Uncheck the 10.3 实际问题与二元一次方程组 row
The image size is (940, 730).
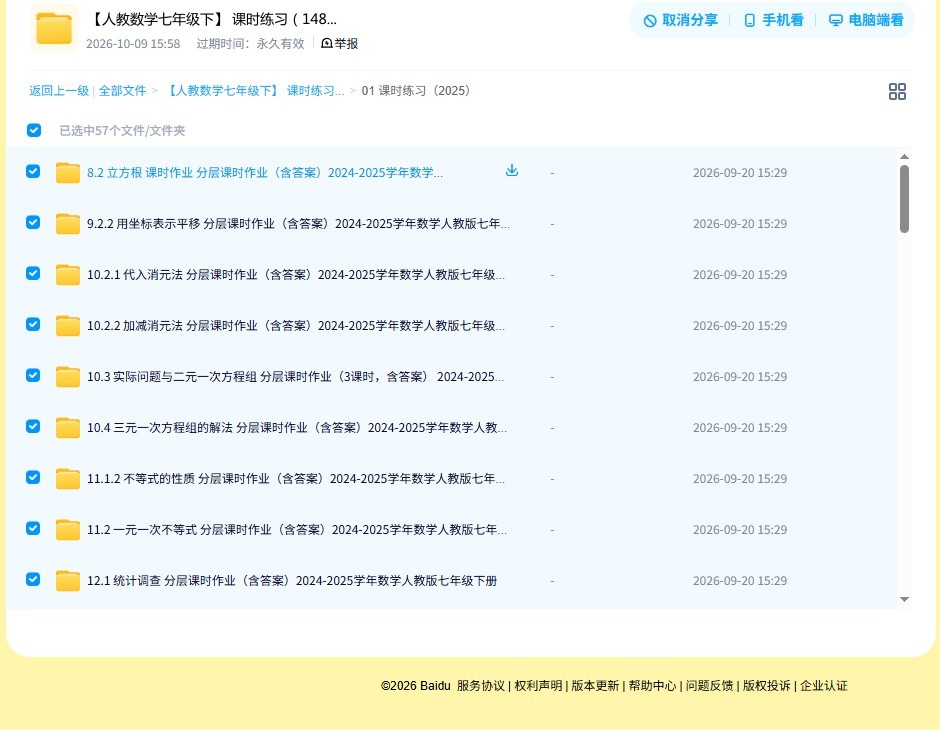click(x=33, y=375)
